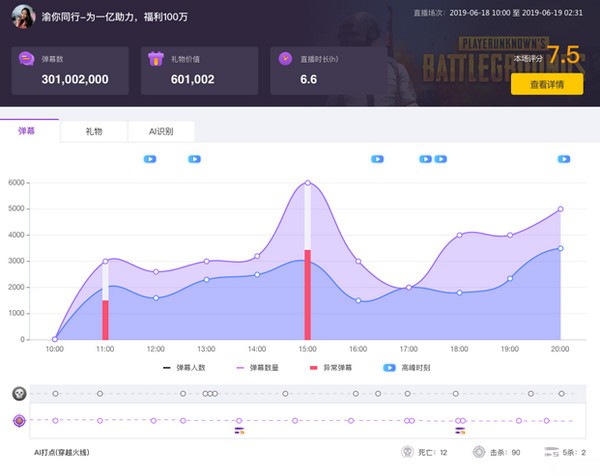Click the 5杀 stat icon
The height and width of the screenshot is (476, 600).
(x=551, y=452)
